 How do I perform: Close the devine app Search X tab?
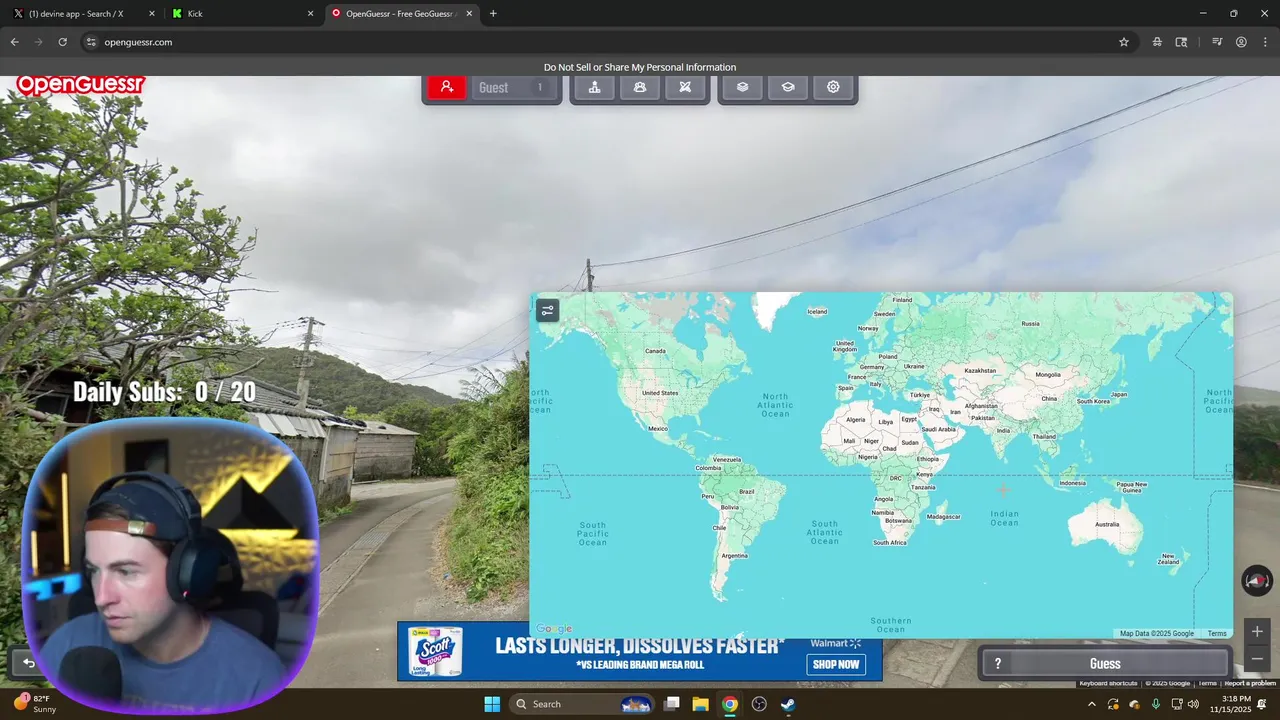[x=152, y=14]
